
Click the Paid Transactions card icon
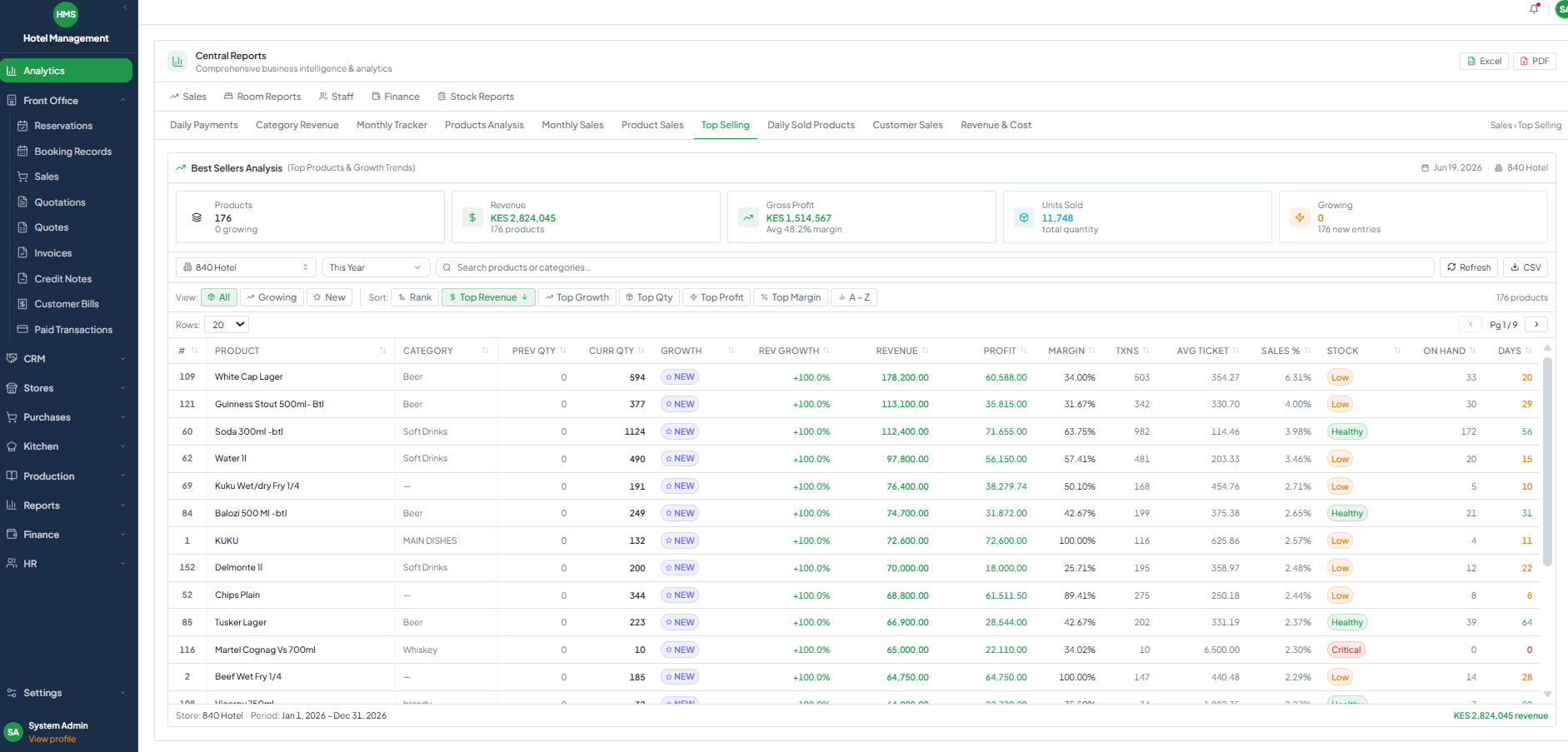[23, 330]
